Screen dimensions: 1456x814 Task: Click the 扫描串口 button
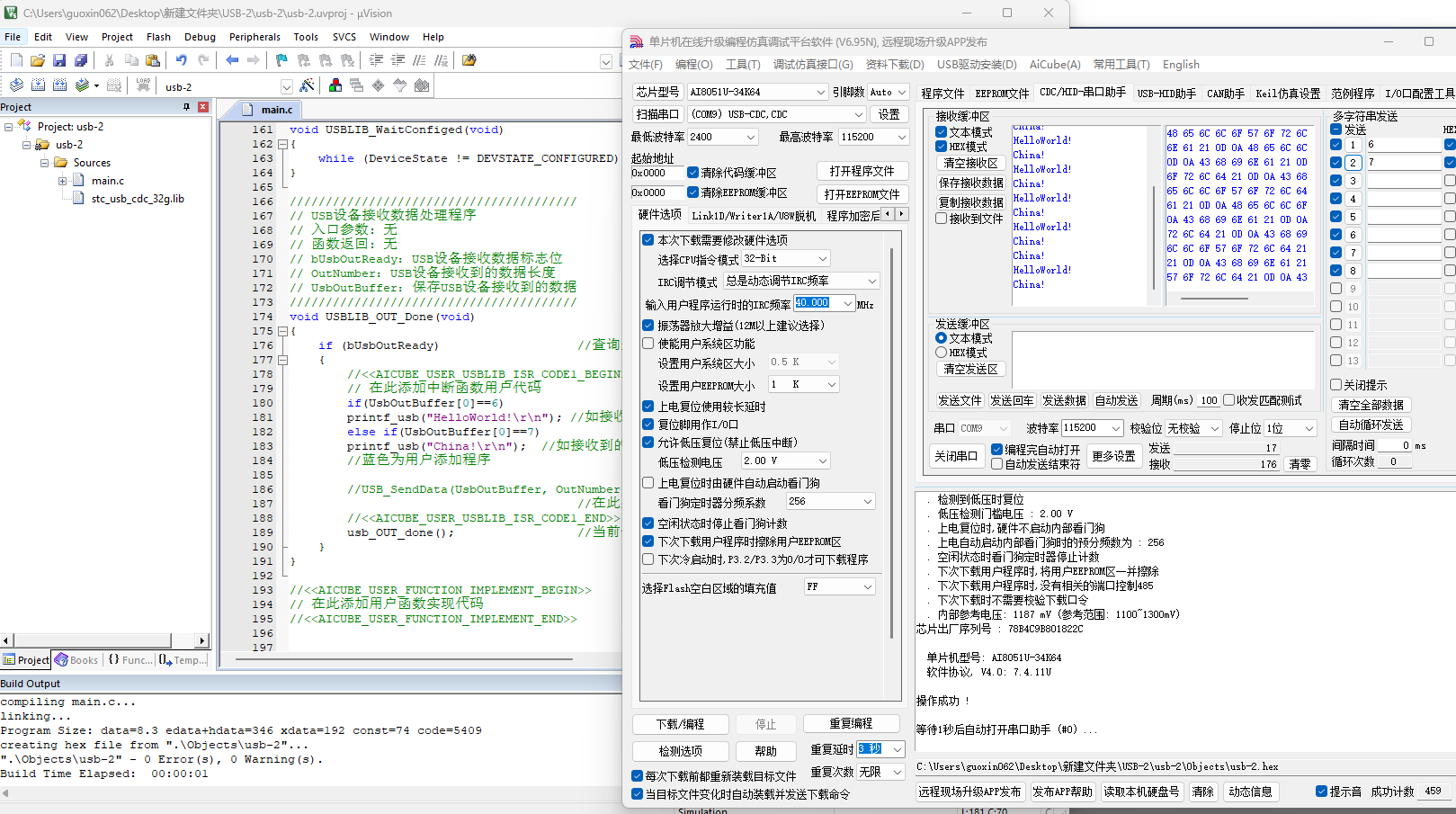[x=657, y=114]
